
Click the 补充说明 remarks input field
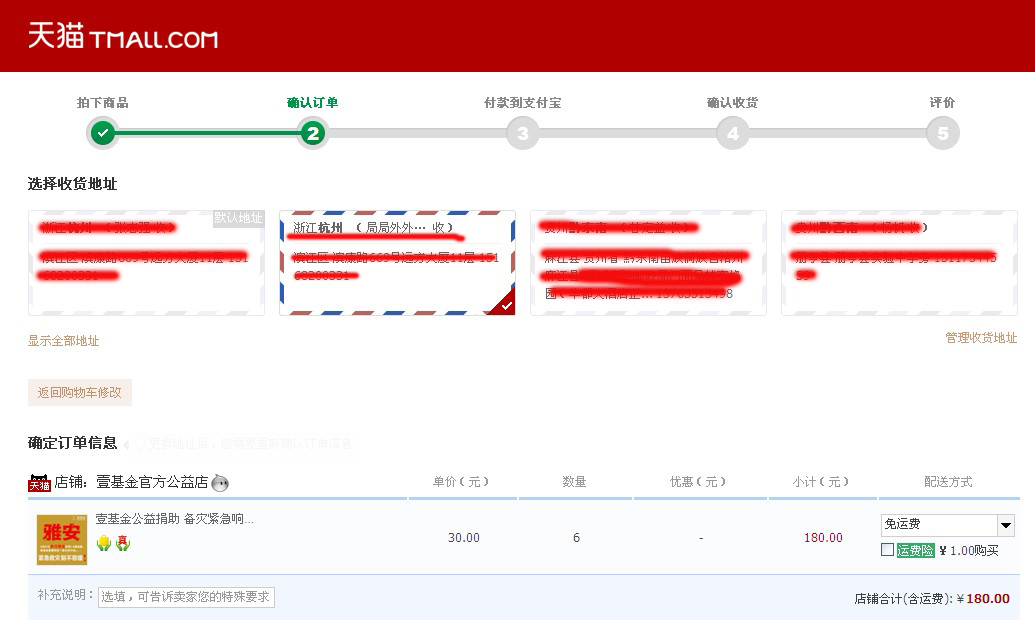pyautogui.click(x=186, y=597)
